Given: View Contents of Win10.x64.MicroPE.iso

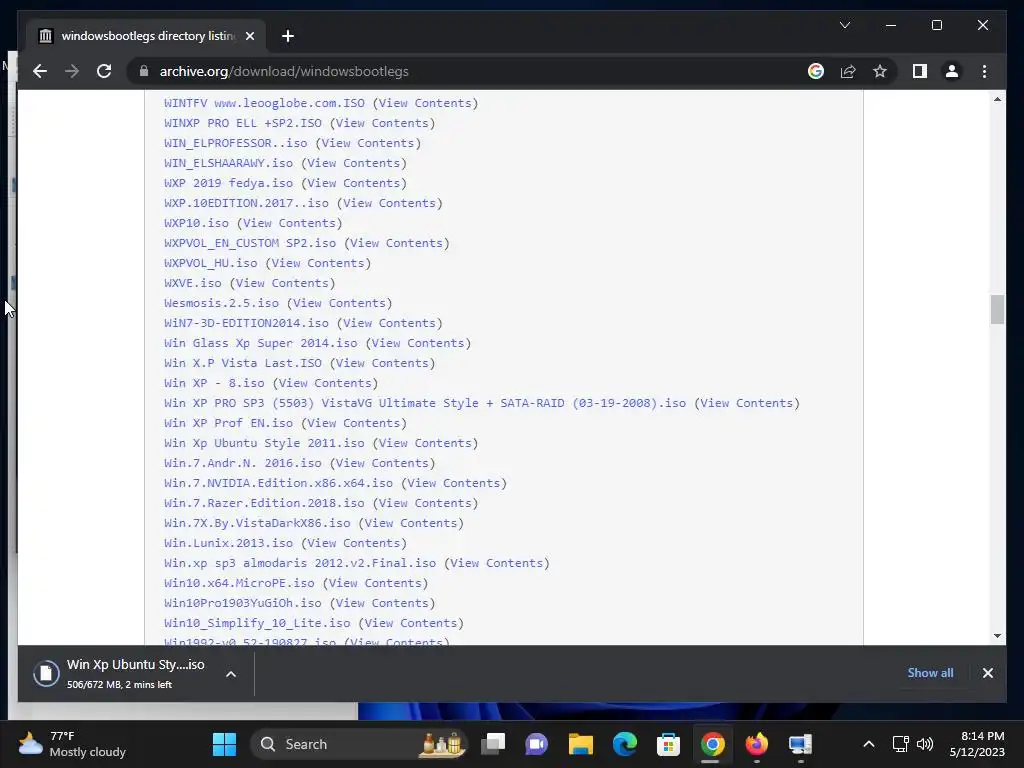Looking at the screenshot, I should coord(375,583).
